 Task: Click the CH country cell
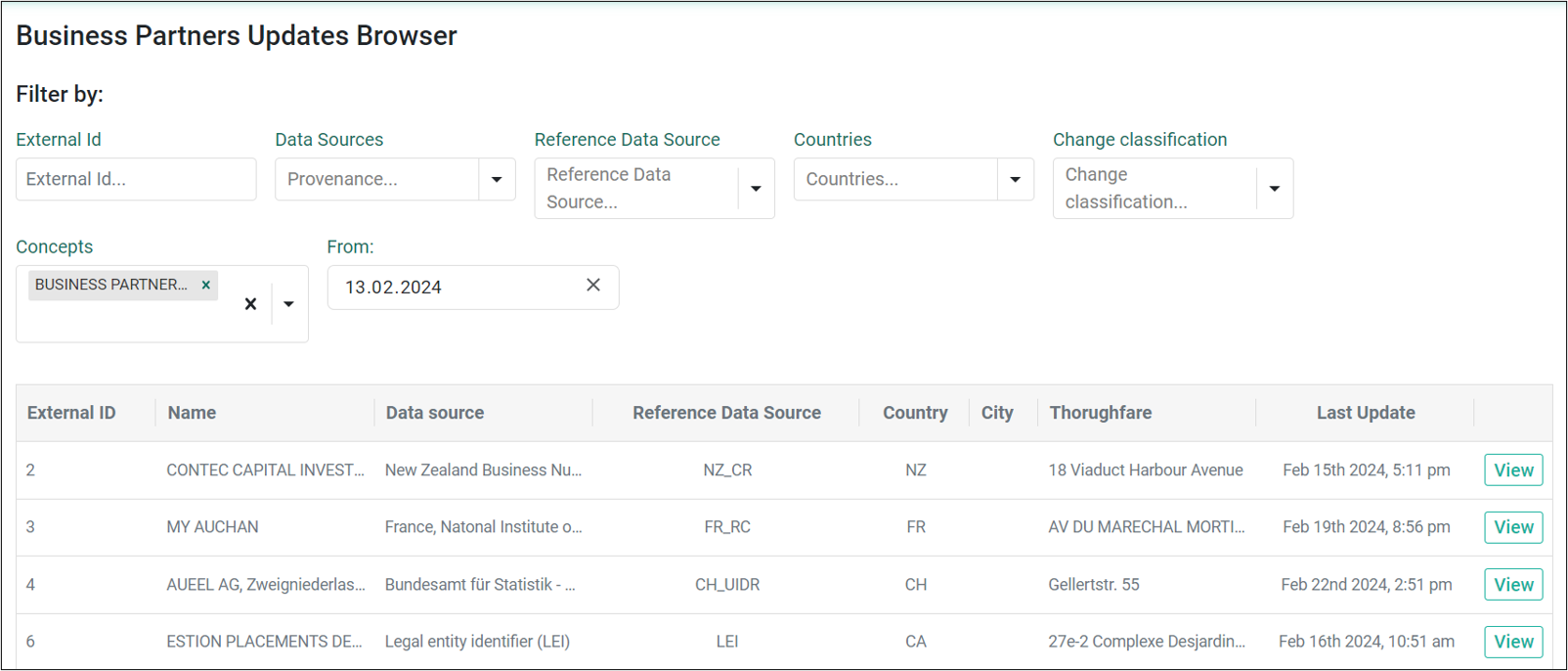pyautogui.click(x=916, y=585)
